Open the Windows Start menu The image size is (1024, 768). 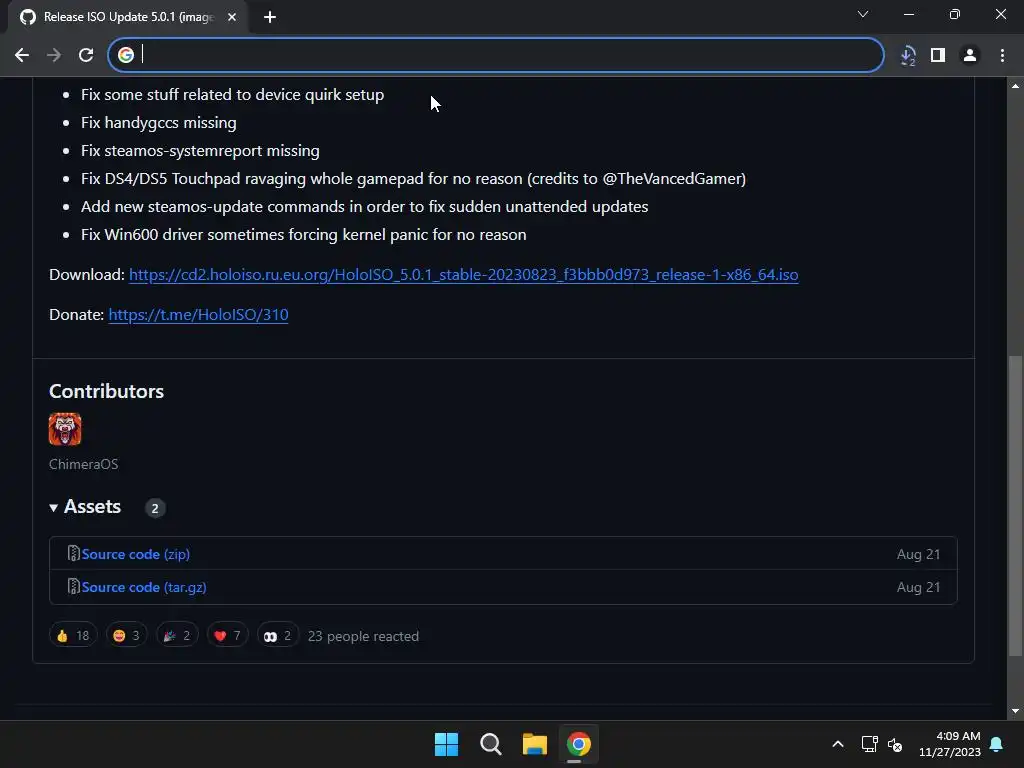tap(447, 744)
